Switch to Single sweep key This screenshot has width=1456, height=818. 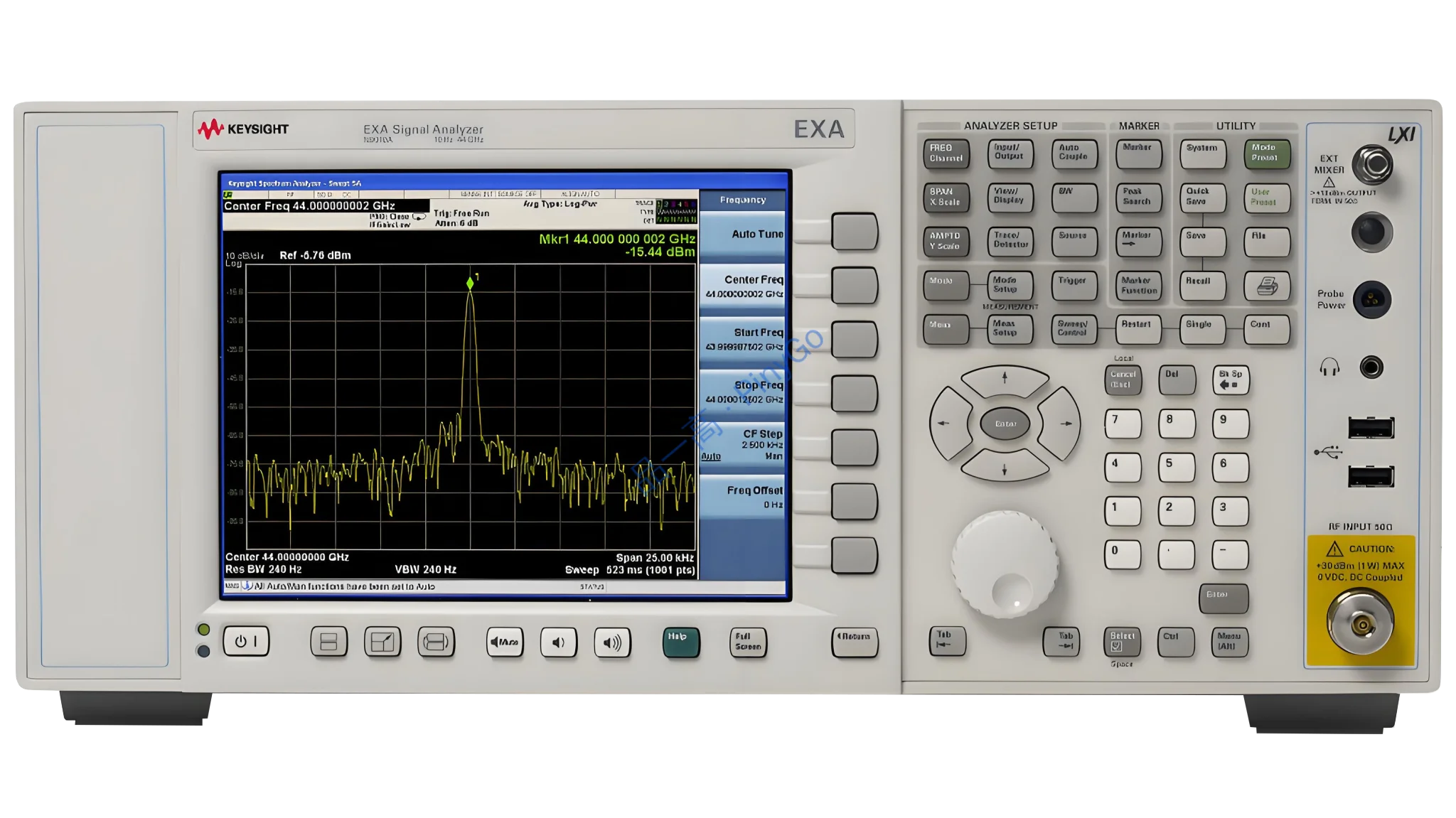(x=1203, y=329)
